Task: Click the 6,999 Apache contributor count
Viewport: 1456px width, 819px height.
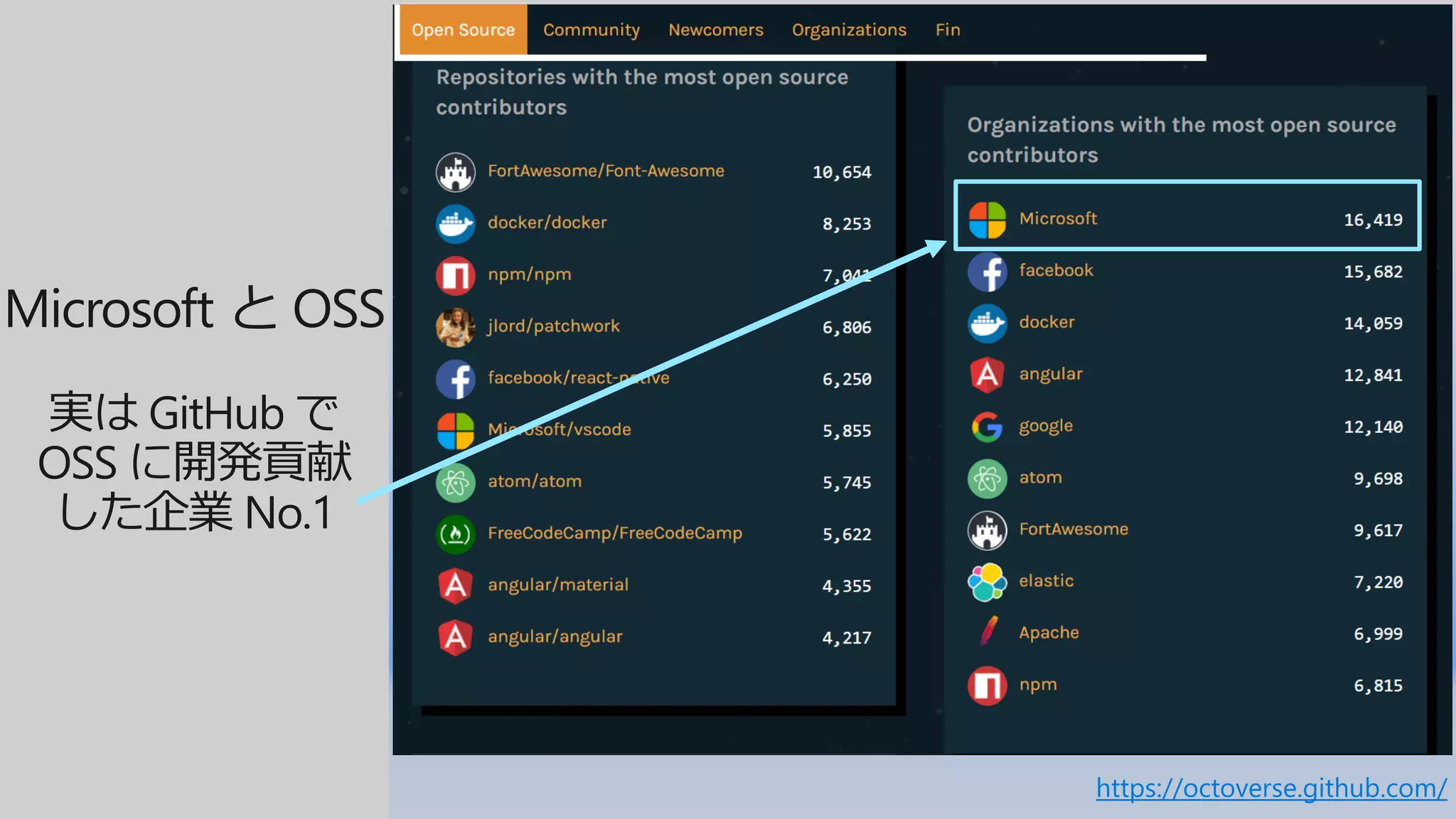Action: point(1378,634)
